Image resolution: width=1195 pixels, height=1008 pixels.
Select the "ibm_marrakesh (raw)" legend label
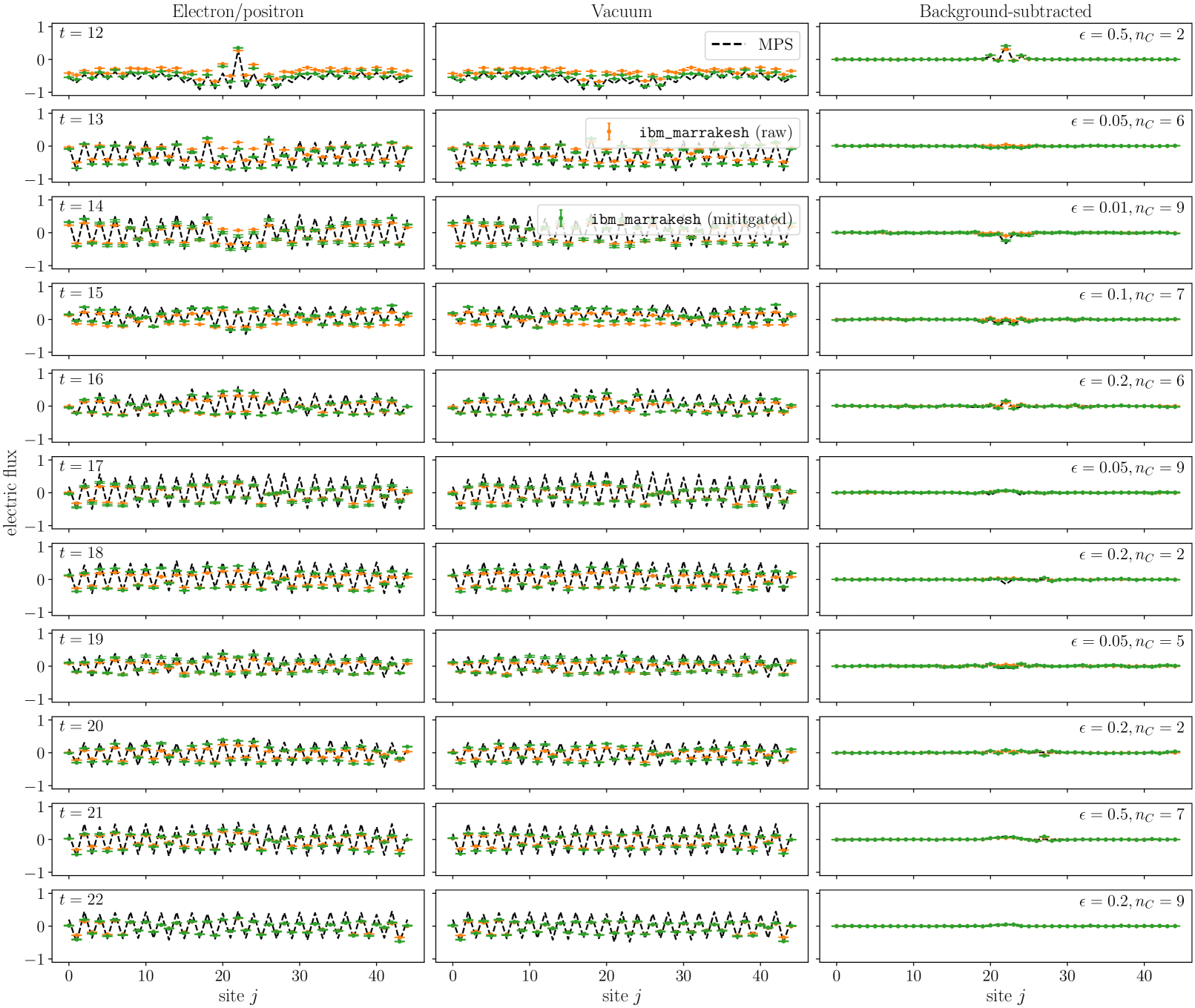716,132
